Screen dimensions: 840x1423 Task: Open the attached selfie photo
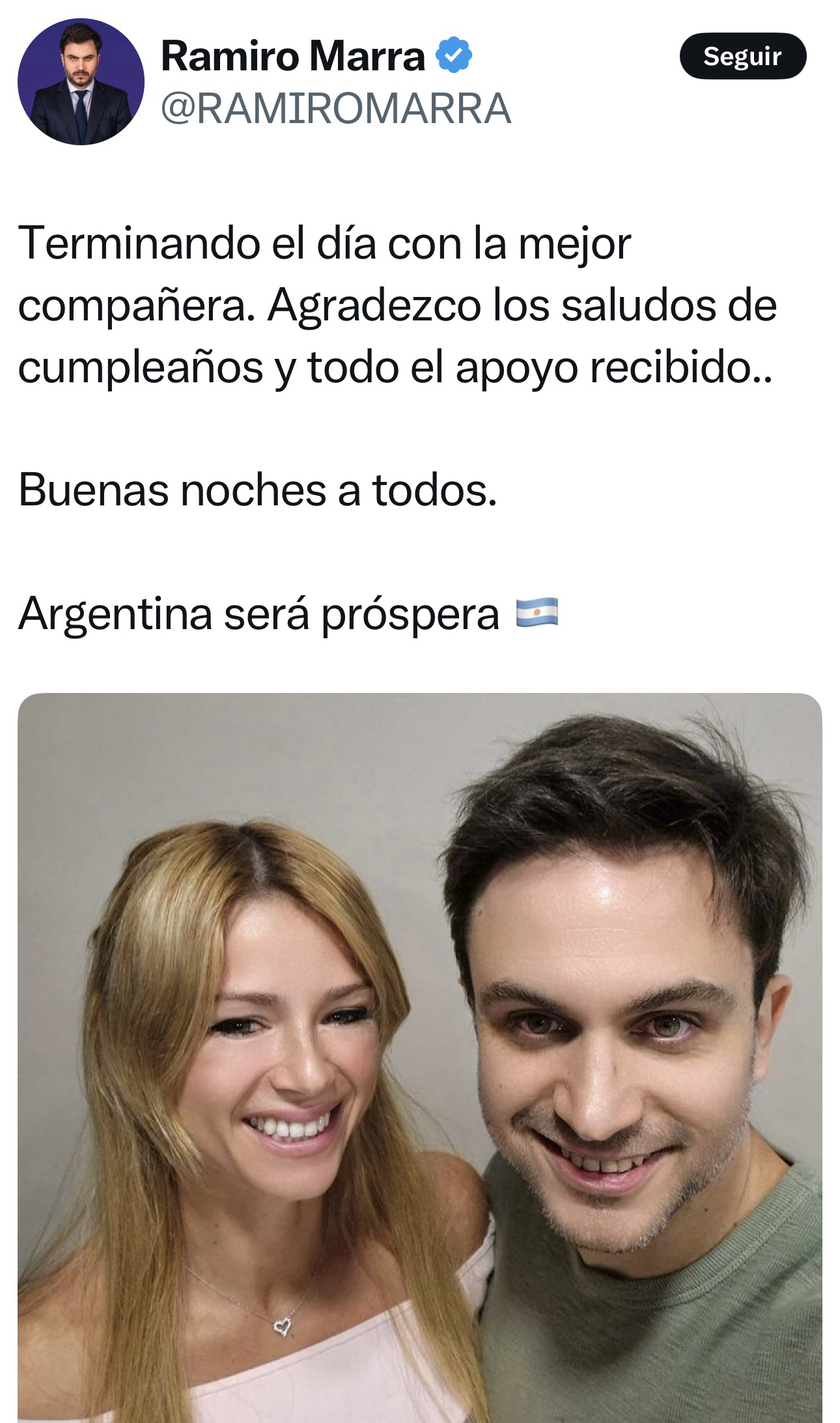tap(420, 1058)
